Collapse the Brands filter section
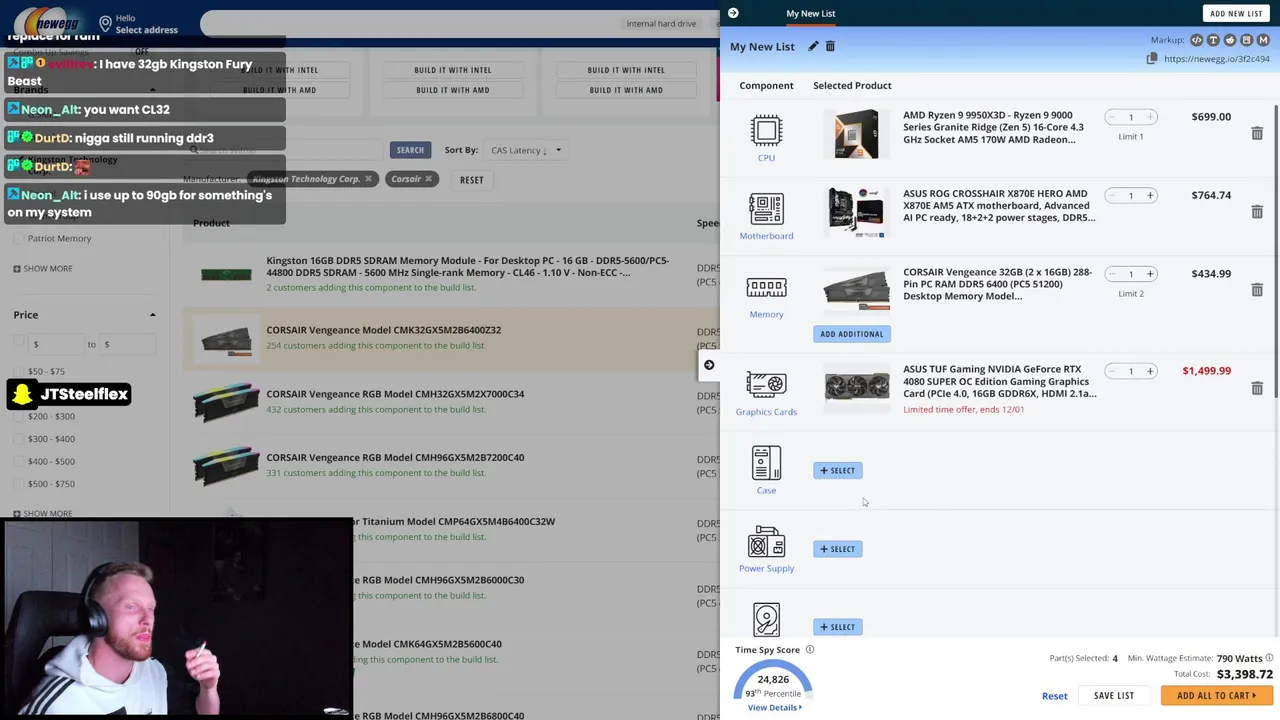1280x720 pixels. pyautogui.click(x=152, y=90)
